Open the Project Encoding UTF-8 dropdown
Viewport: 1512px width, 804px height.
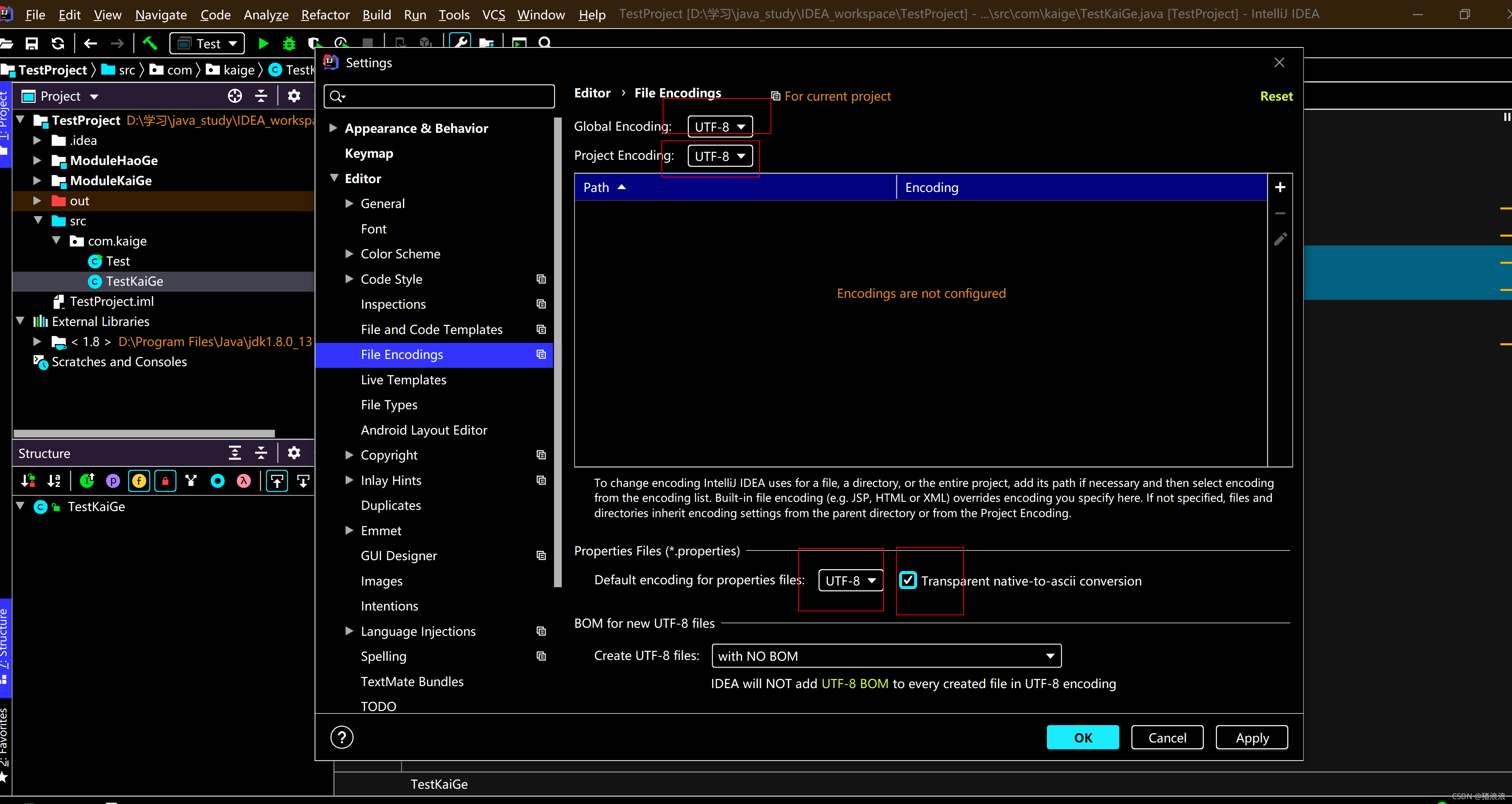click(720, 156)
